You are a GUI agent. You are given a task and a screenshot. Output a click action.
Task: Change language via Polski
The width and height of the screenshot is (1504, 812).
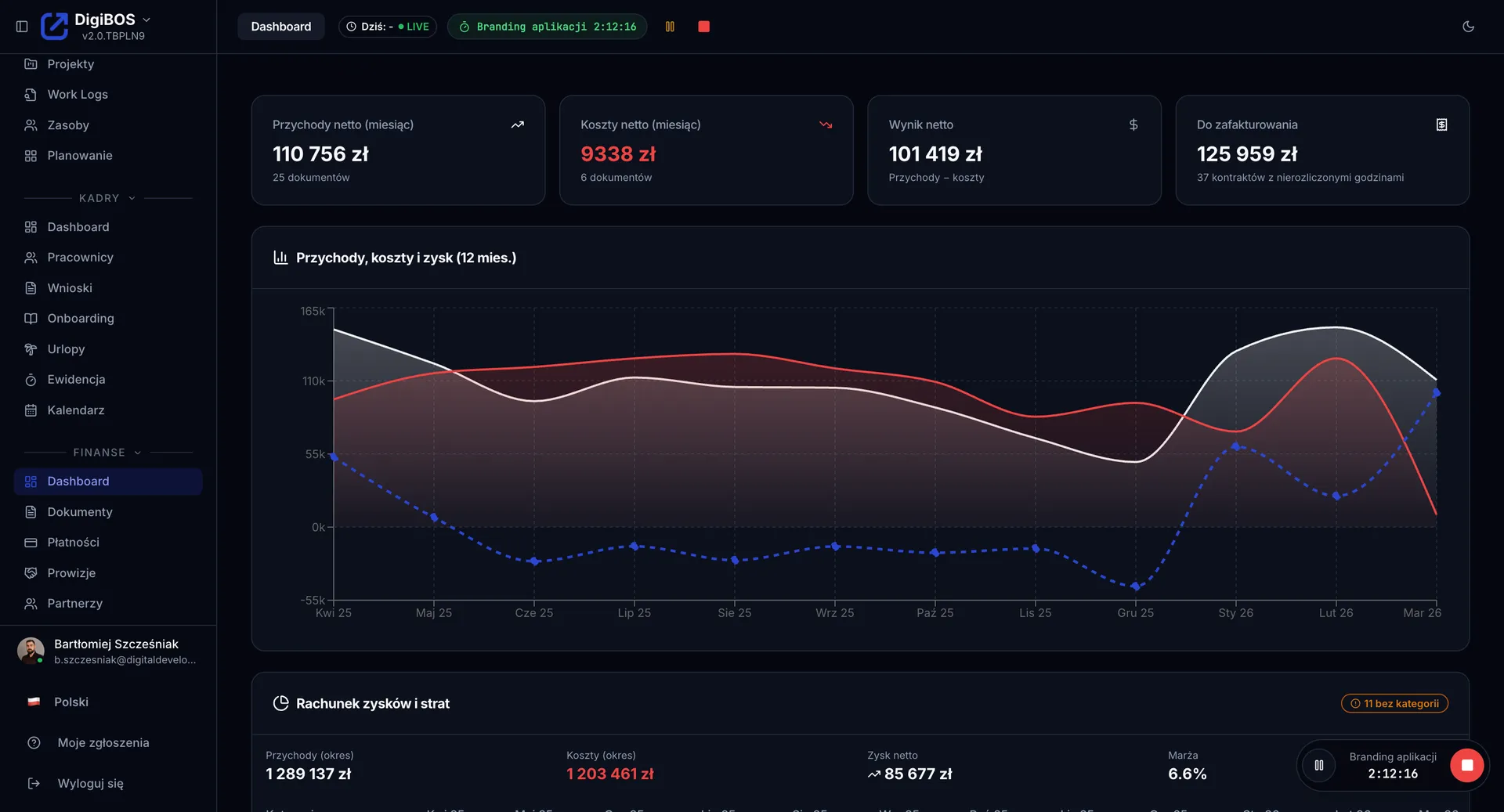108,702
